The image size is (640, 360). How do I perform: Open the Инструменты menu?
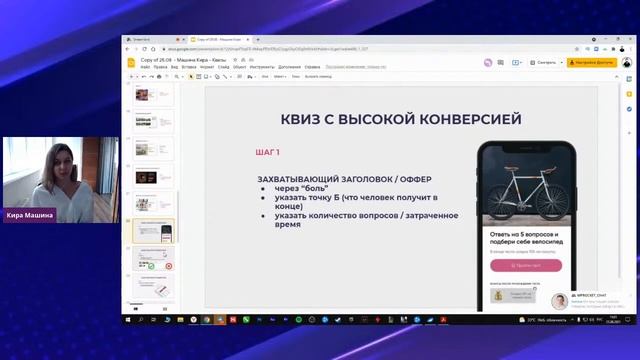click(262, 67)
